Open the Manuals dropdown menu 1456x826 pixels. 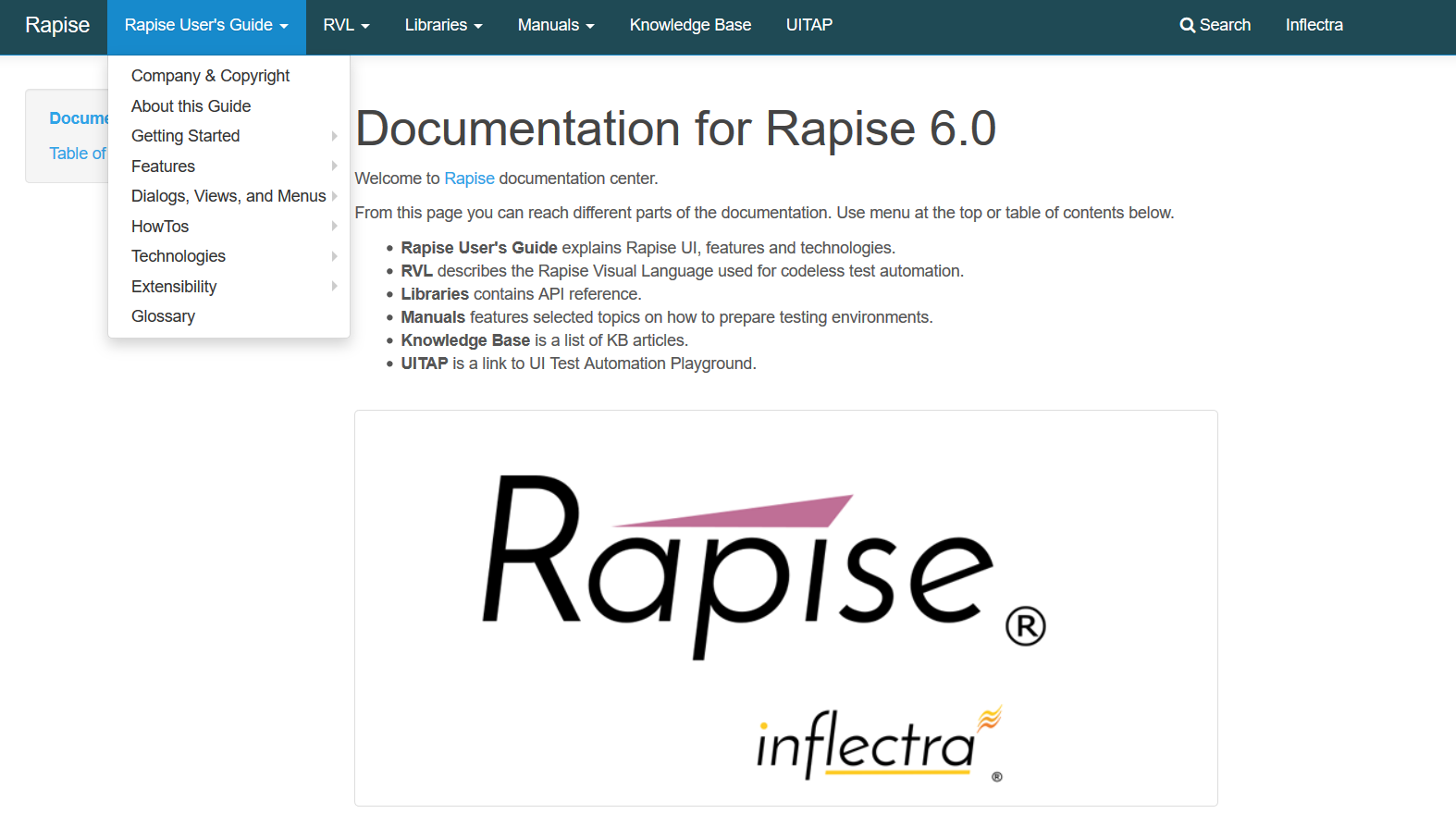pyautogui.click(x=555, y=26)
